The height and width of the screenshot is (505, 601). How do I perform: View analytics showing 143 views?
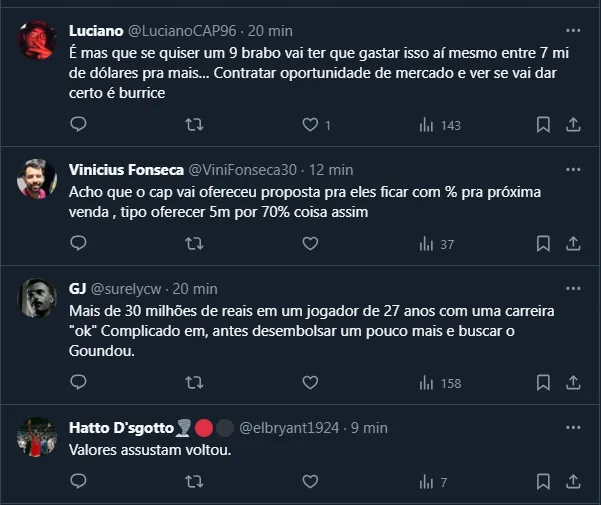pyautogui.click(x=427, y=125)
